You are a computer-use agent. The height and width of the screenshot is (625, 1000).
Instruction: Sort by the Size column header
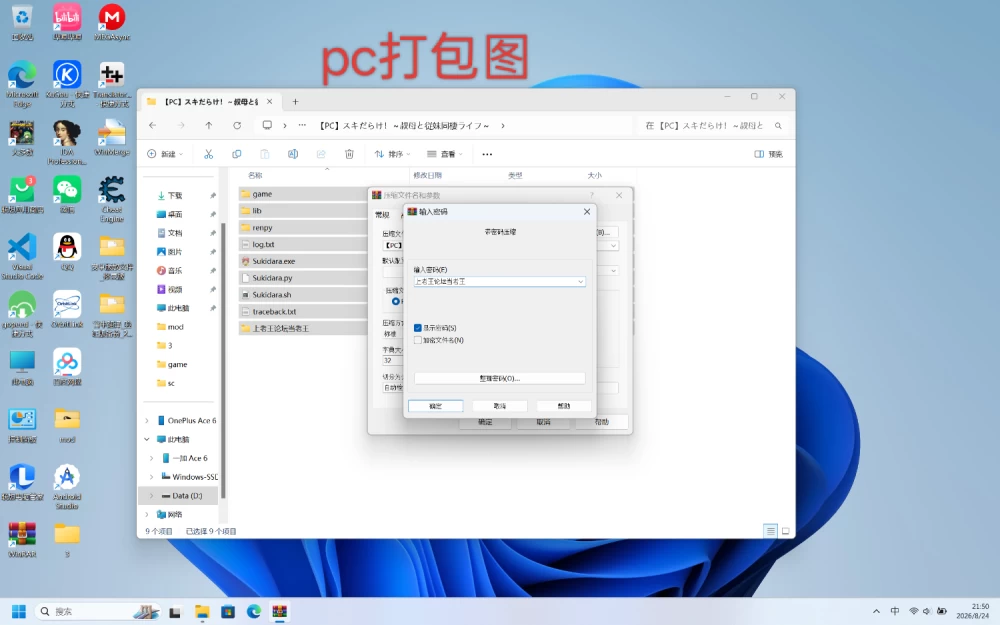pyautogui.click(x=594, y=175)
